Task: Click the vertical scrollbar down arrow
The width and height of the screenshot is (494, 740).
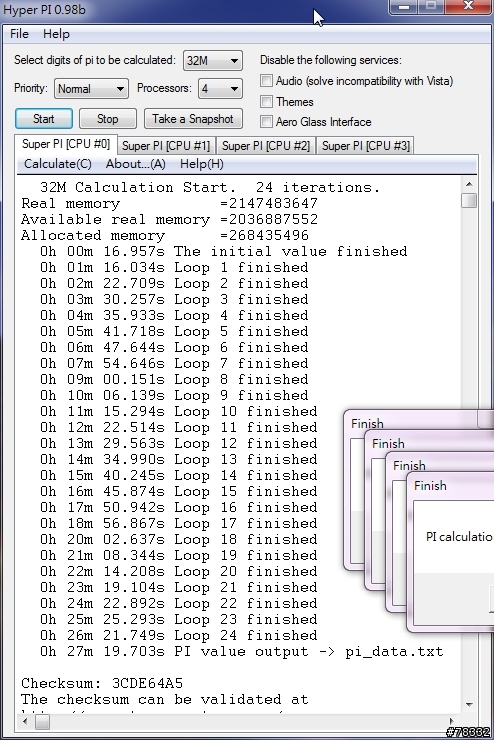Action: click(469, 705)
